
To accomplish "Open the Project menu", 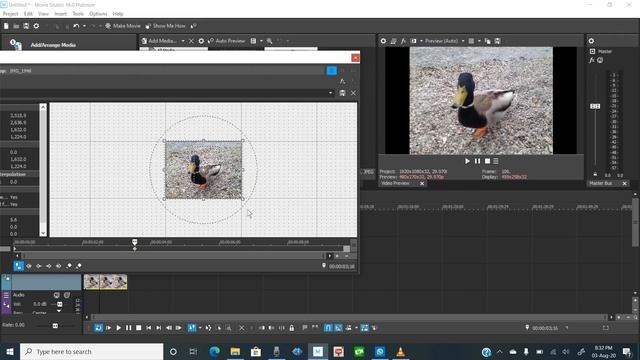I will click(11, 14).
